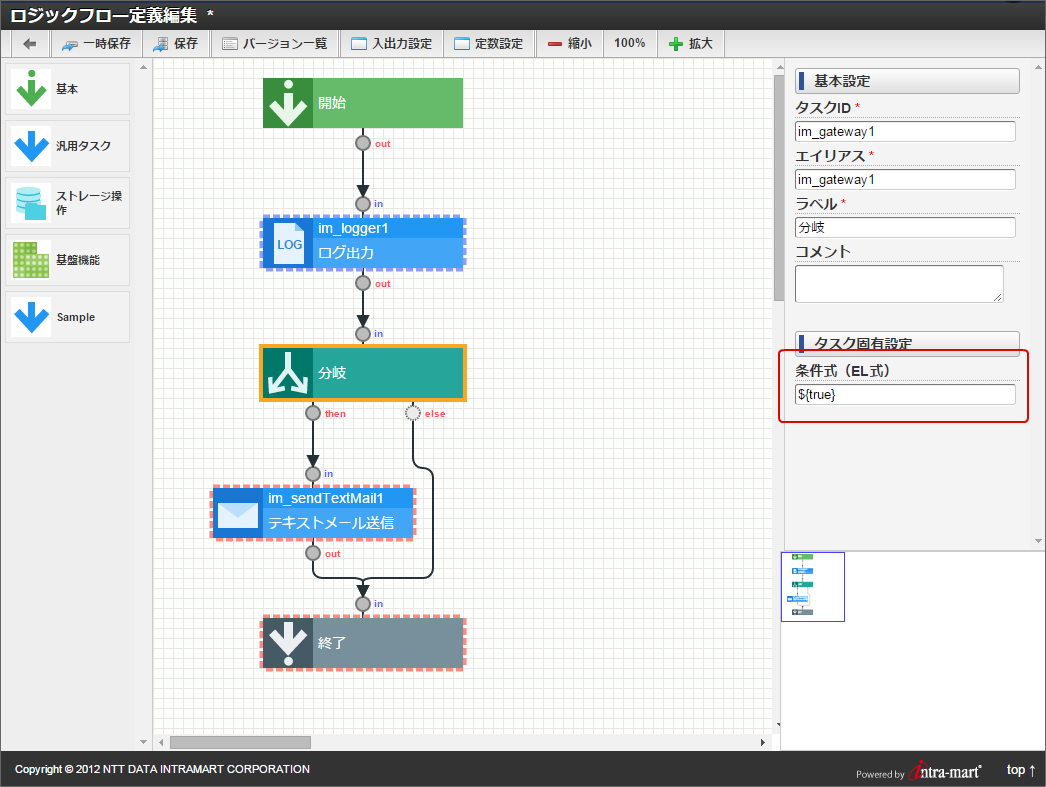The height and width of the screenshot is (787, 1046).
Task: Select the im_logger1 ログ出力 node
Action: [x=363, y=243]
